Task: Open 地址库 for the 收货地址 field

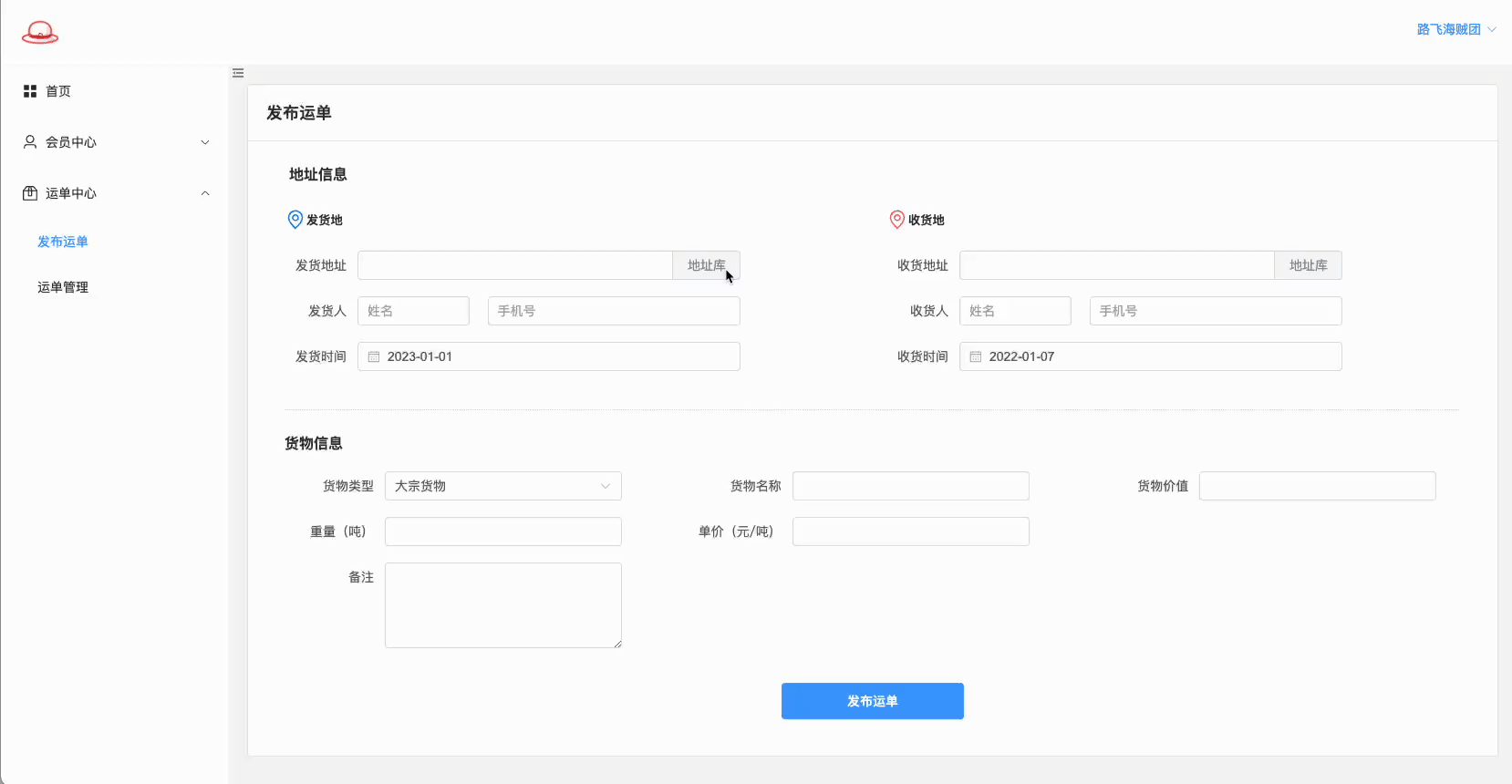Action: click(1308, 265)
